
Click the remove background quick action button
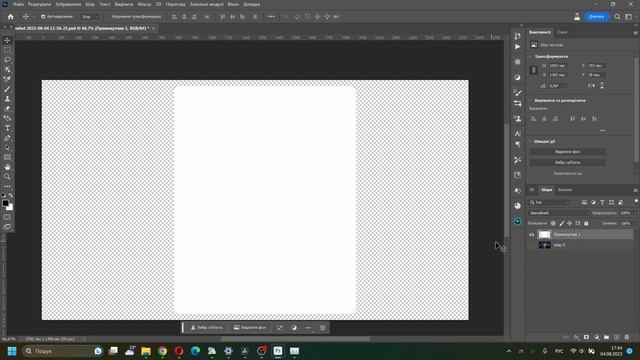(568, 152)
